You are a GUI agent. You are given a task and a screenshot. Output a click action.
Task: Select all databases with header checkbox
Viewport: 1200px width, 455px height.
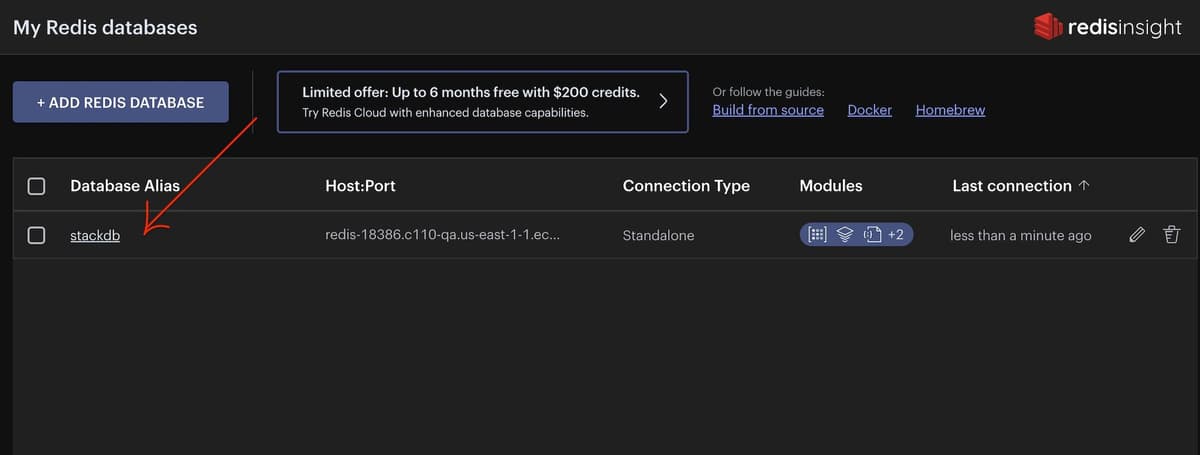coord(36,186)
